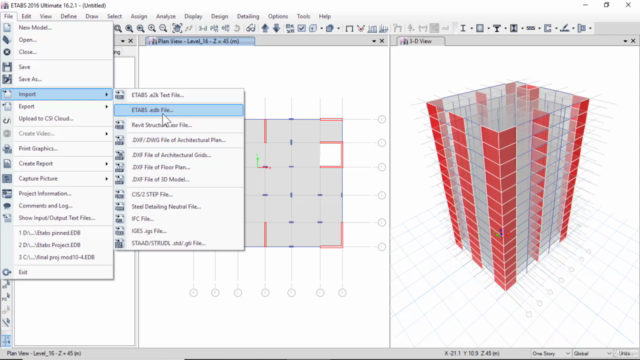Image resolution: width=640 pixels, height=360 pixels.
Task: Choose .DXF File of Floor Plan import
Action: point(178,167)
